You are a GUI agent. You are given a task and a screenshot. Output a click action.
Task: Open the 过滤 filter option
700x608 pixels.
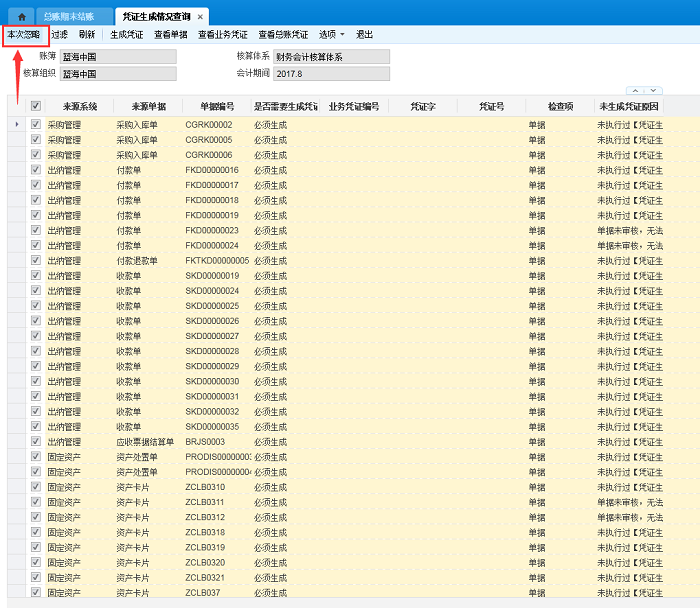pos(59,34)
